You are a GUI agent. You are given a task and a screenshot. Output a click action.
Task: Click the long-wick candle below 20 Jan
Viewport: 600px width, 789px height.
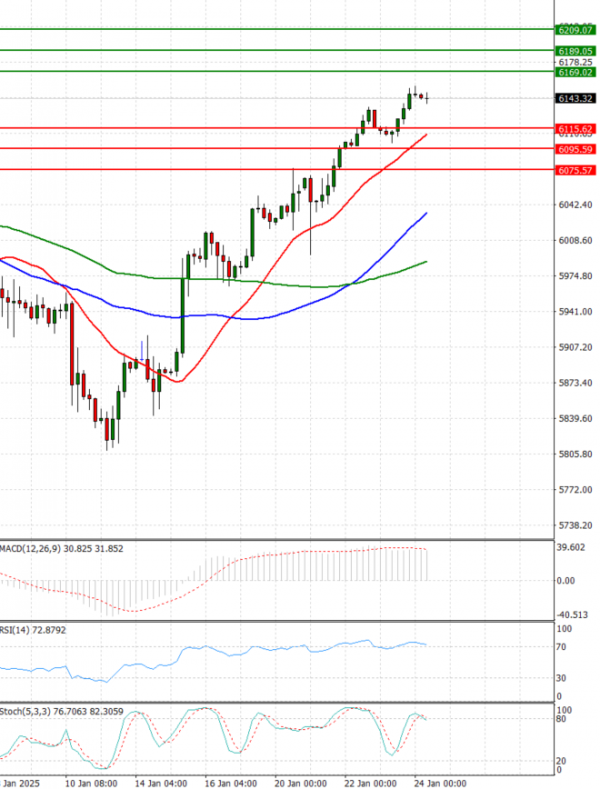click(x=311, y=215)
